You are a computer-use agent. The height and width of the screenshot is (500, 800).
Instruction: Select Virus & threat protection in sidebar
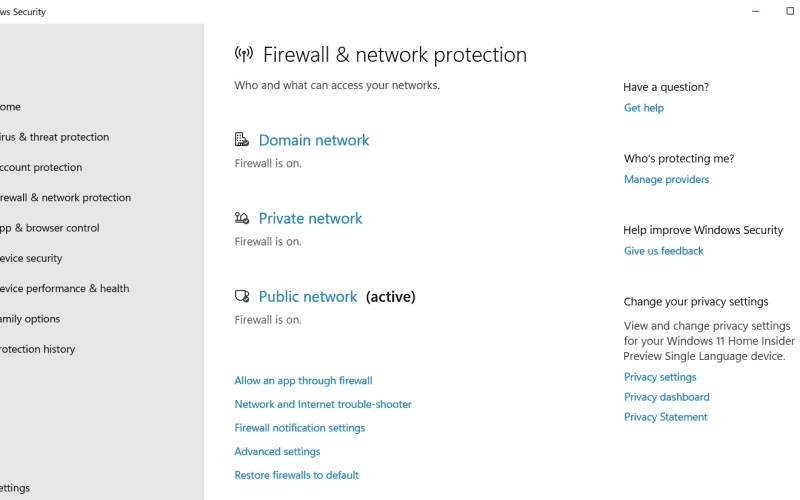(x=55, y=137)
